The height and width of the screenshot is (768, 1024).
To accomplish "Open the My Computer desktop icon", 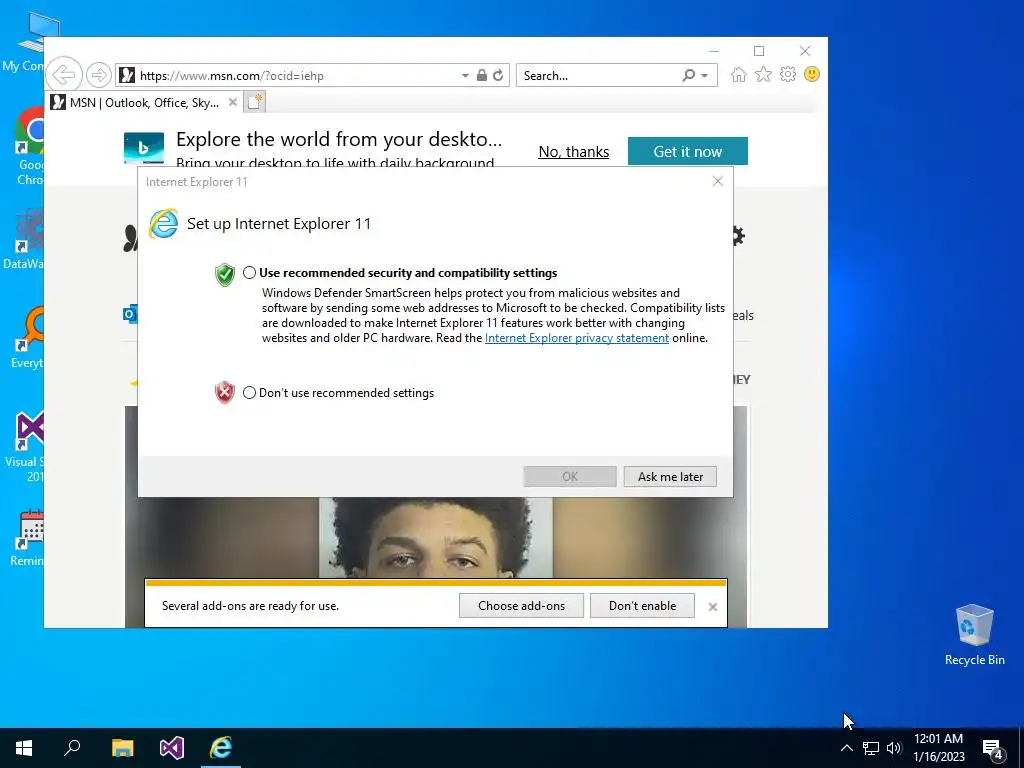I will pyautogui.click(x=29, y=42).
